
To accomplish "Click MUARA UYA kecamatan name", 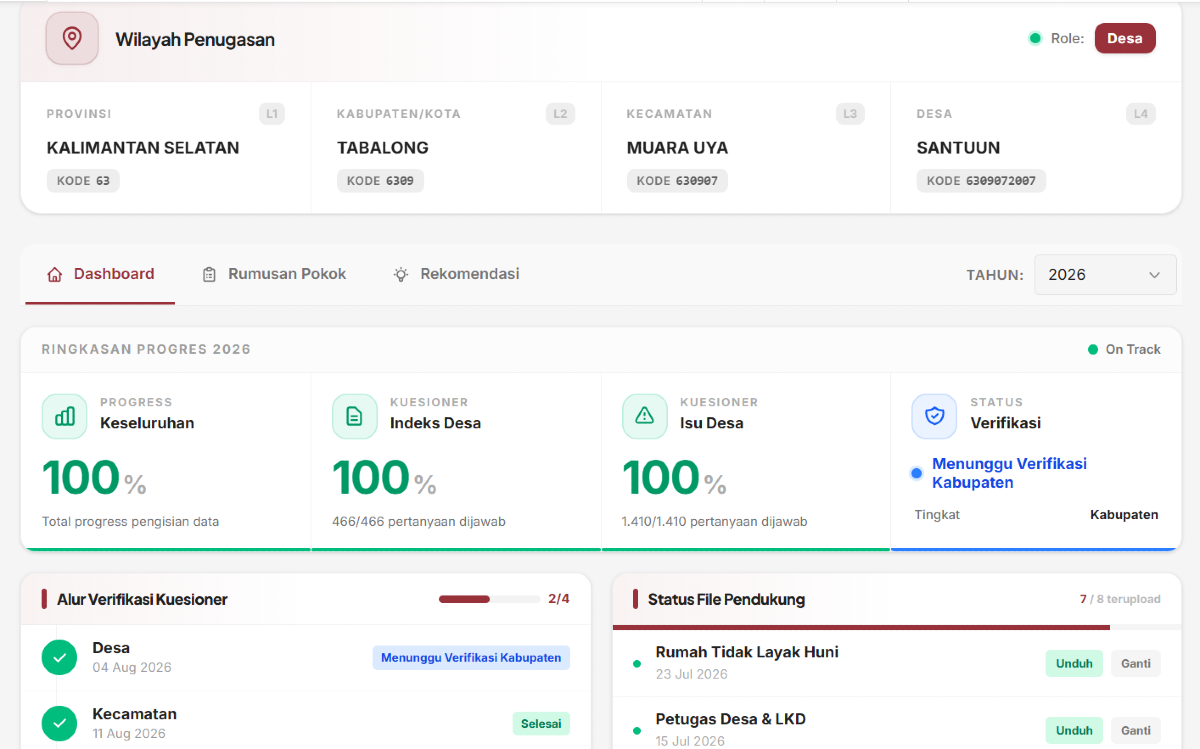I will point(677,148).
